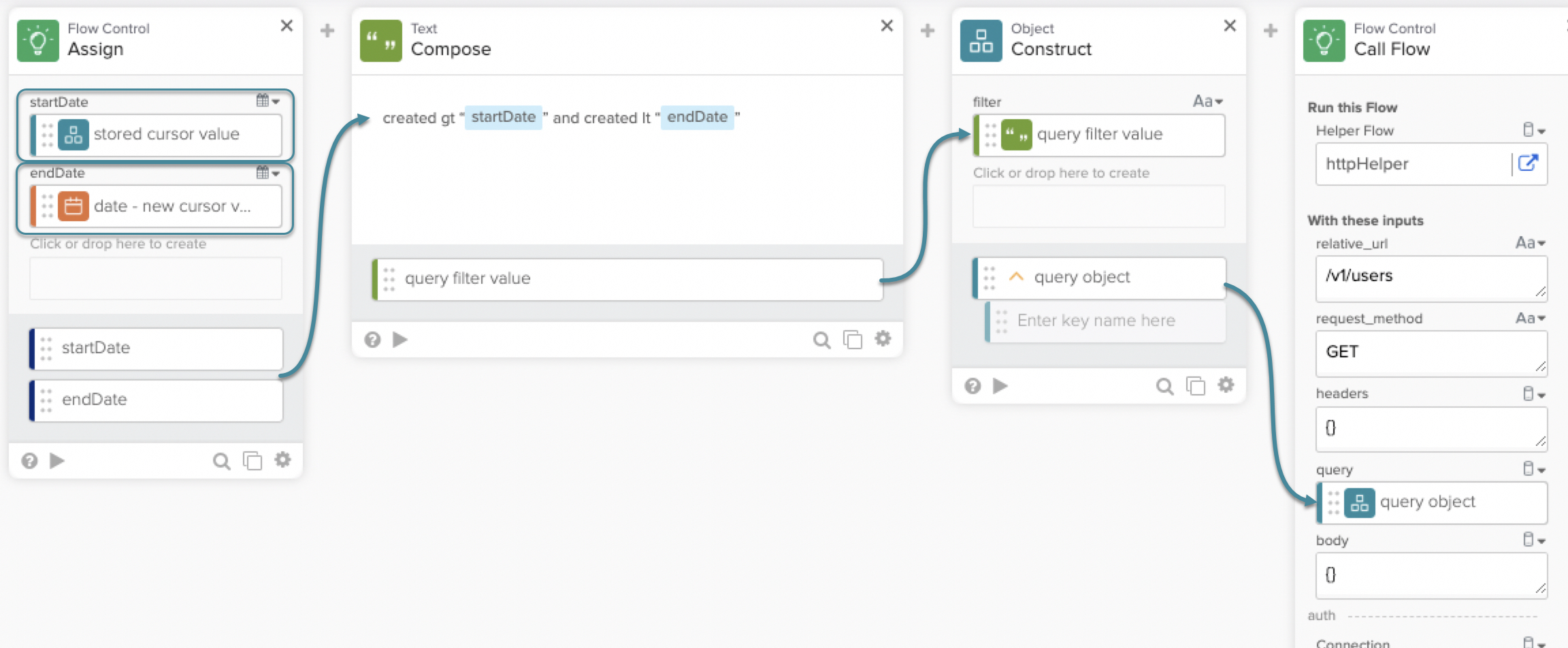Viewport: 1568px width, 648px height.
Task: Close the Compose card
Action: (887, 26)
